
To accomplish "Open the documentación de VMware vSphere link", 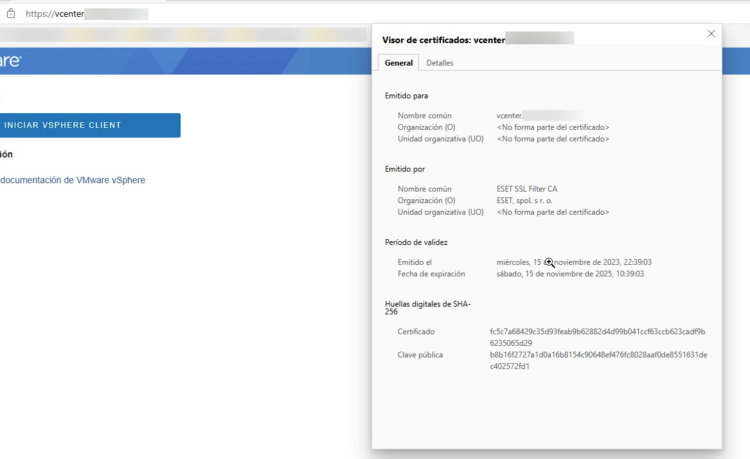I will (73, 180).
